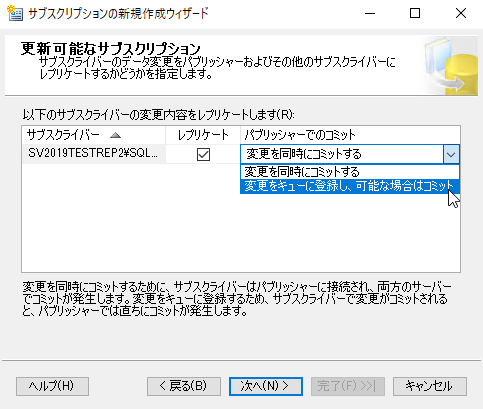Image resolution: width=483 pixels, height=409 pixels.
Task: Click the キャンセル button
Action: [430, 386]
